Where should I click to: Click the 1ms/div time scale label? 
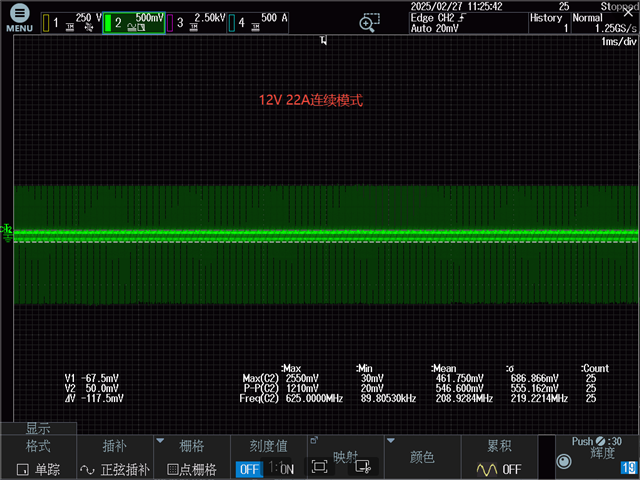point(618,41)
